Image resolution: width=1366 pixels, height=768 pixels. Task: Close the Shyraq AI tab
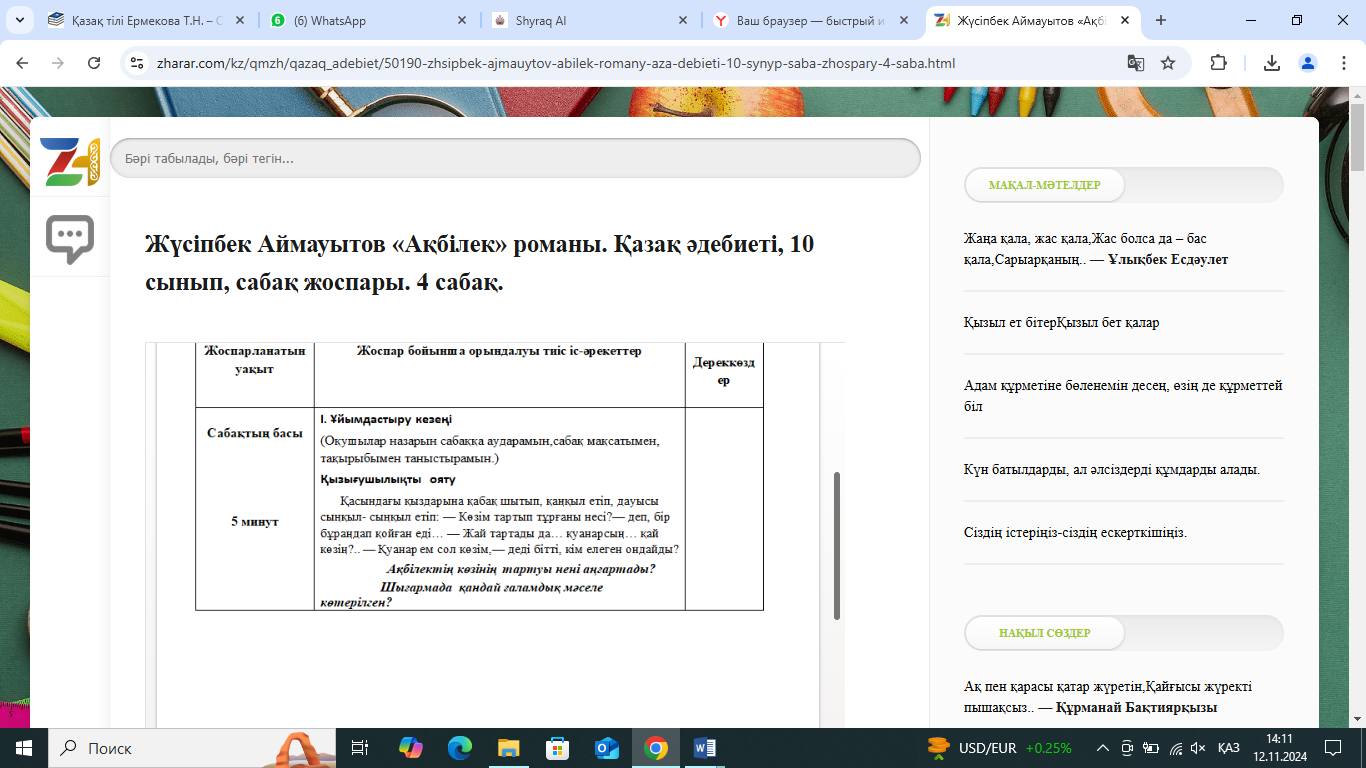pos(683,20)
